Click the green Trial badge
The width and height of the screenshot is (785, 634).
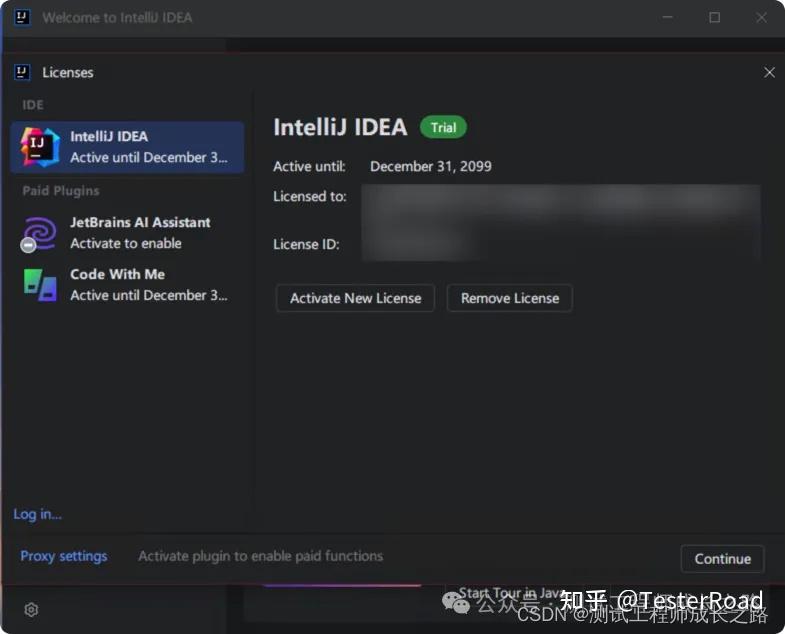[443, 128]
